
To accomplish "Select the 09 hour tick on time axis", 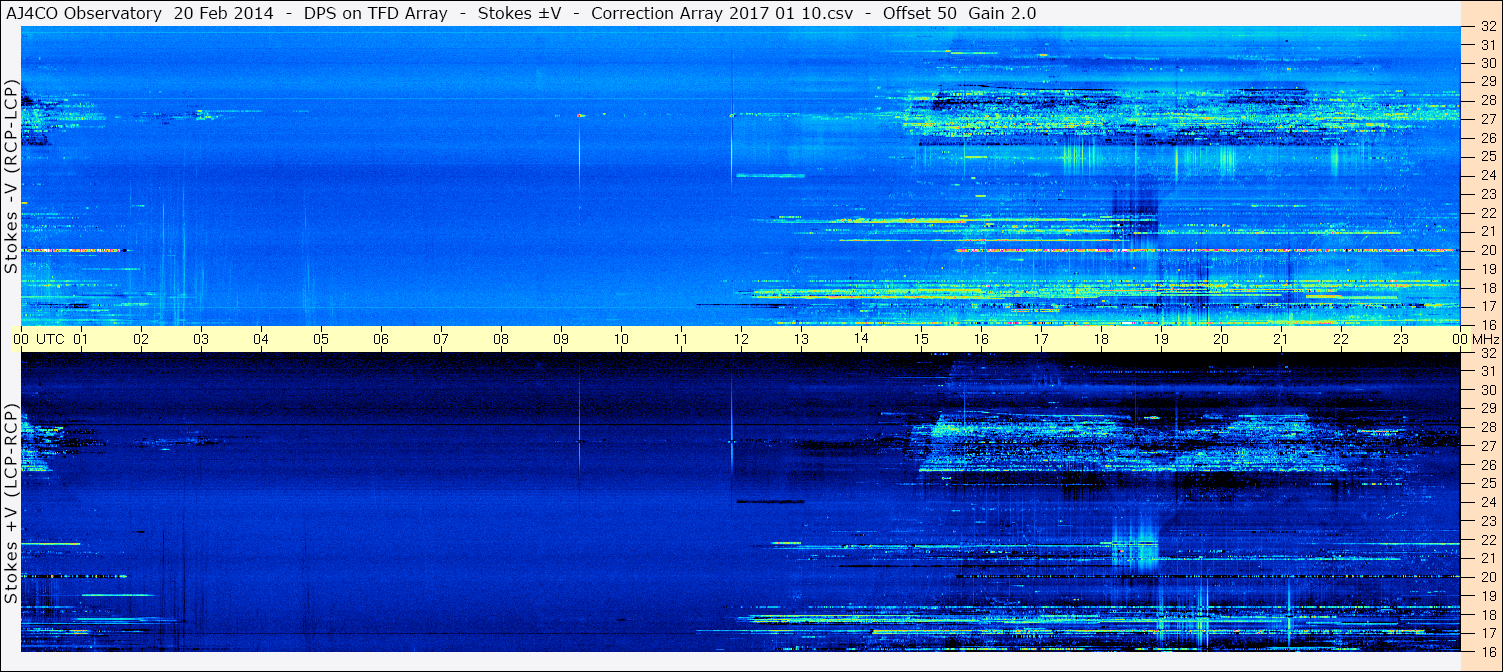I will click(x=561, y=339).
